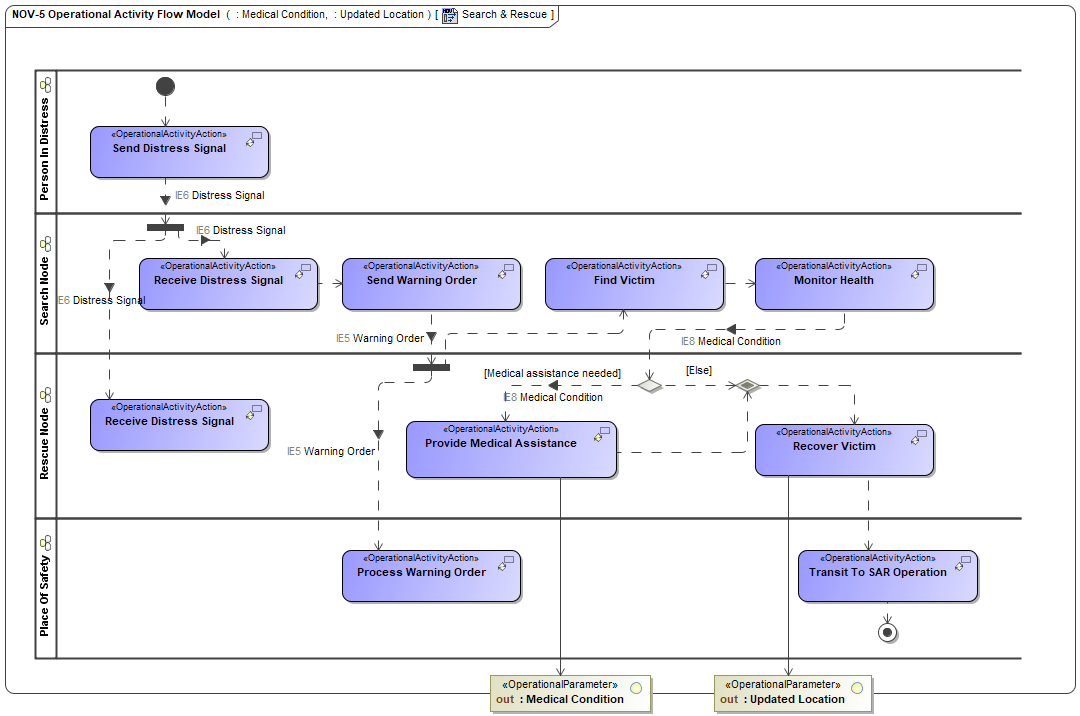This screenshot has width=1080, height=716.
Task: Click the merge diamond next to Else guard
Action: [x=746, y=385]
